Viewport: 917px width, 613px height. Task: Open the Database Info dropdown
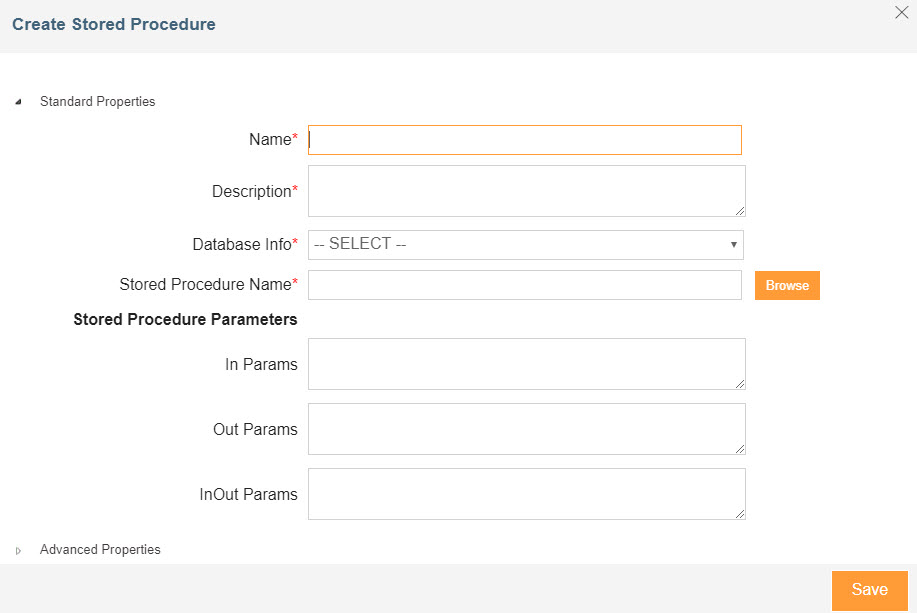(525, 245)
